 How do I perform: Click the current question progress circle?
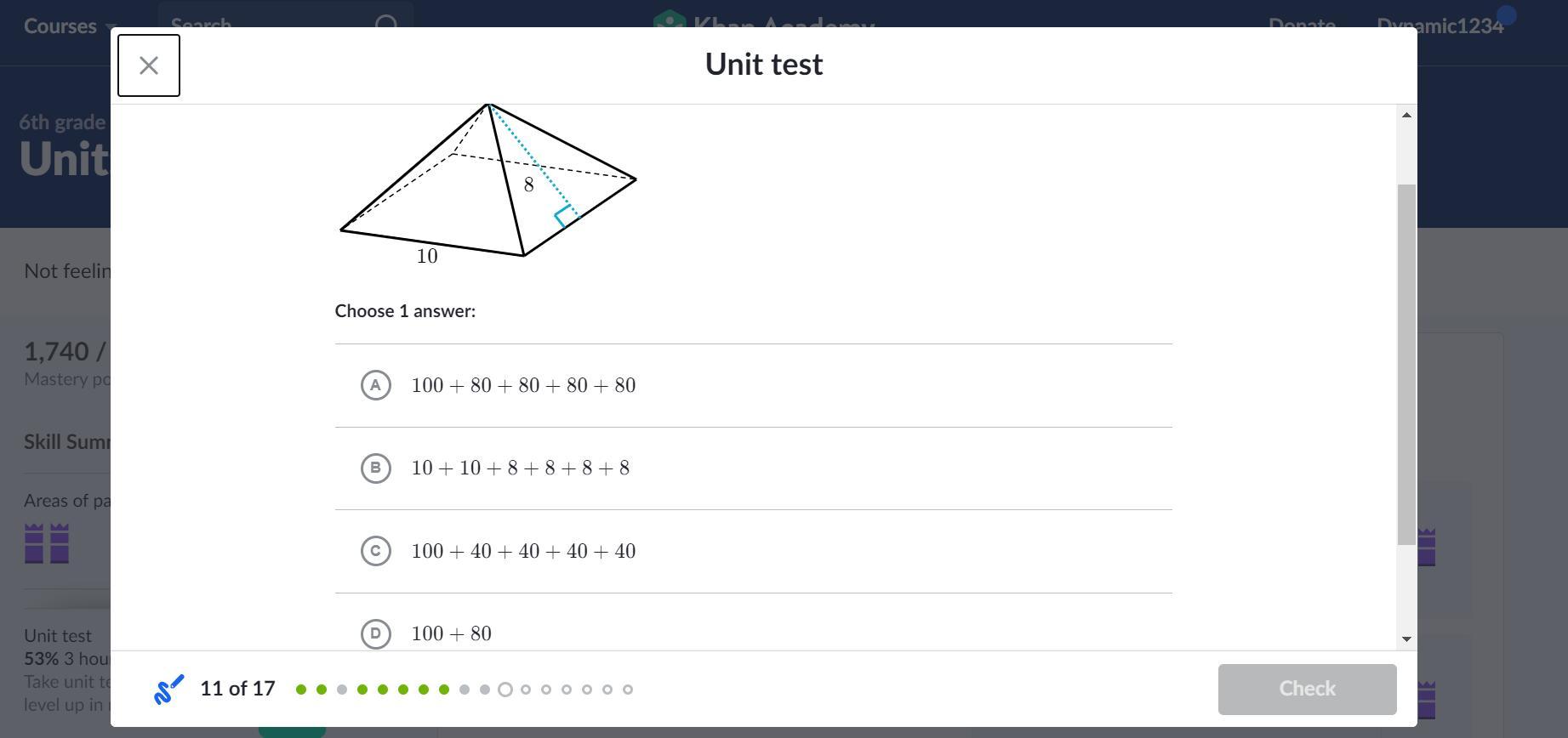(x=505, y=690)
